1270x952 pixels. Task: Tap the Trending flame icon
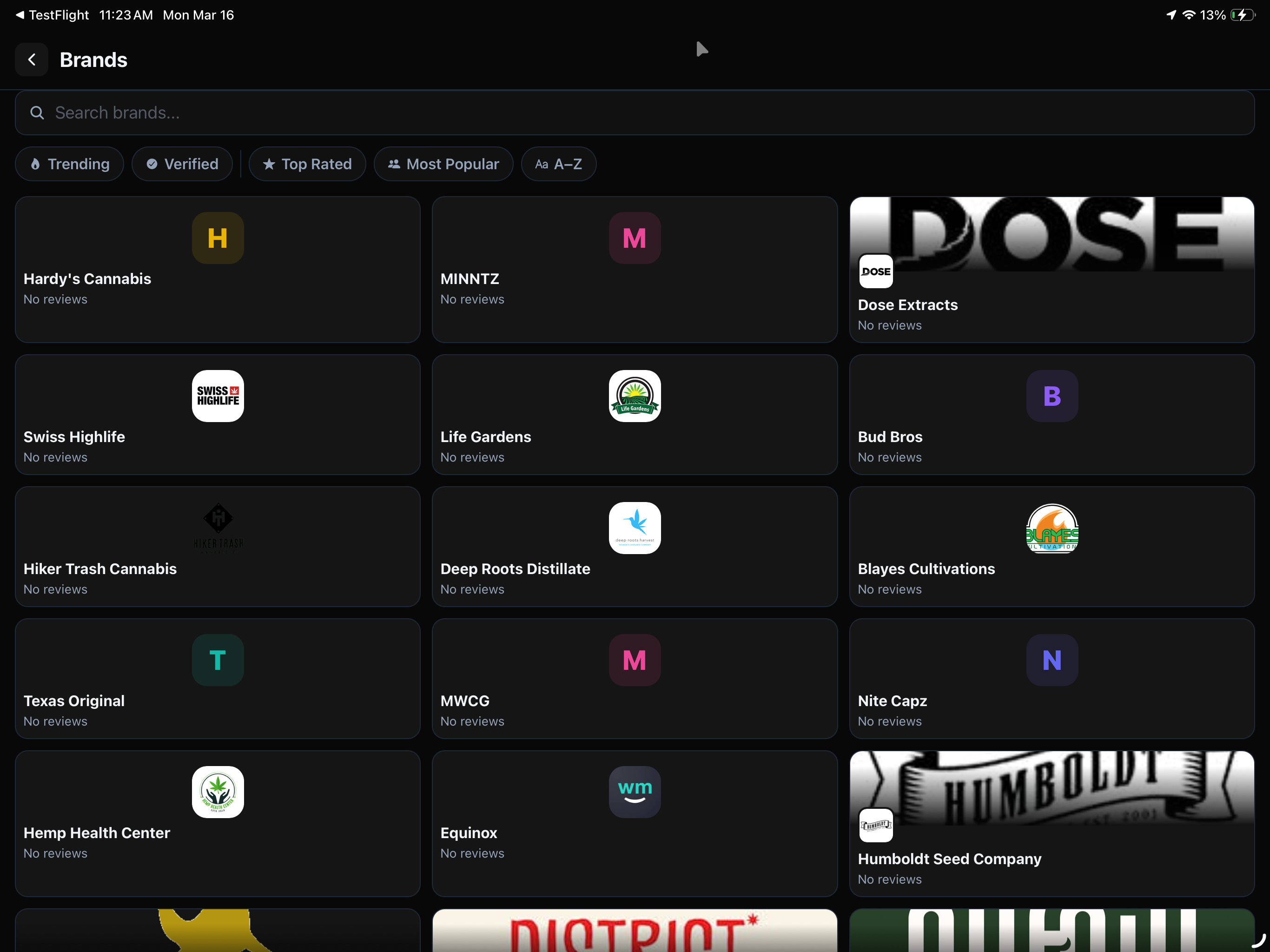tap(35, 164)
